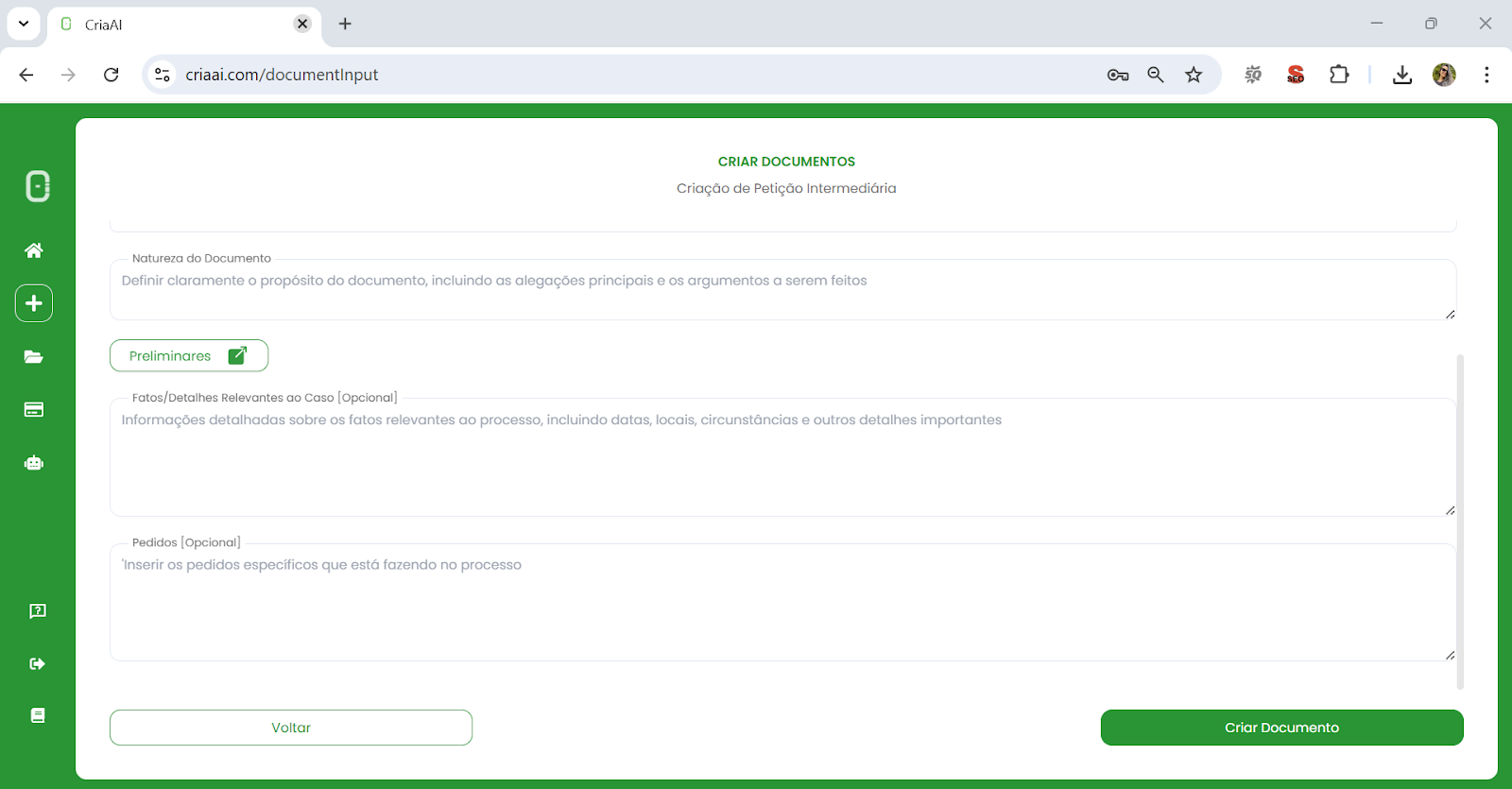This screenshot has width=1512, height=789.
Task: Click the Voltar button
Action: coord(291,728)
